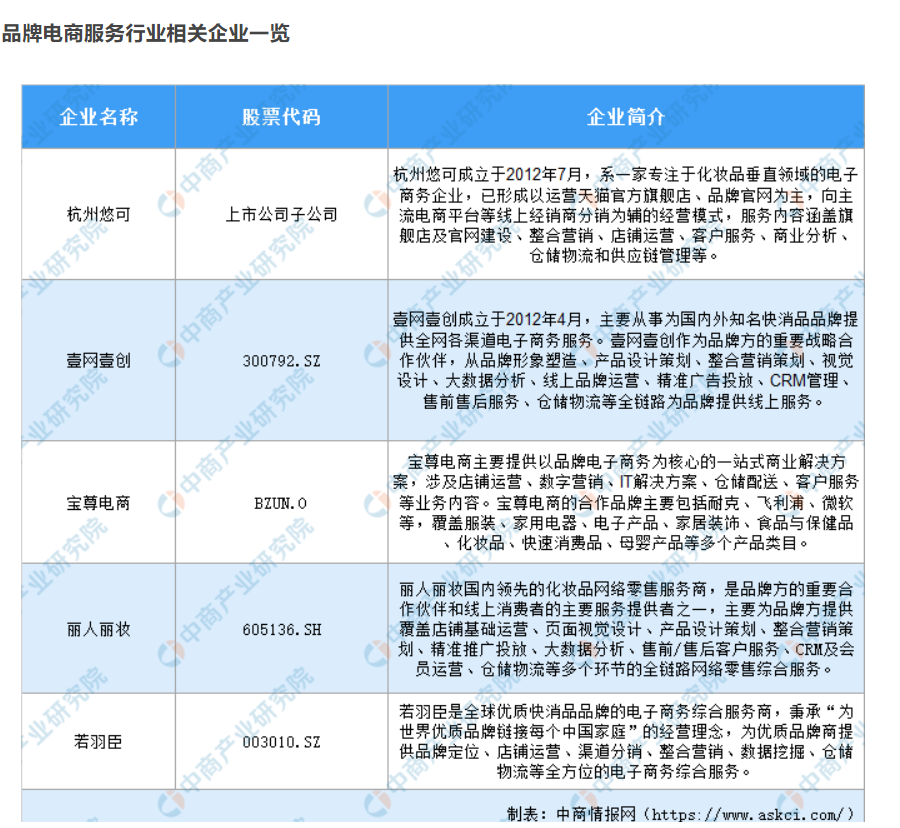Select the 企业名称 column header
The height and width of the screenshot is (828, 900).
coord(99,117)
